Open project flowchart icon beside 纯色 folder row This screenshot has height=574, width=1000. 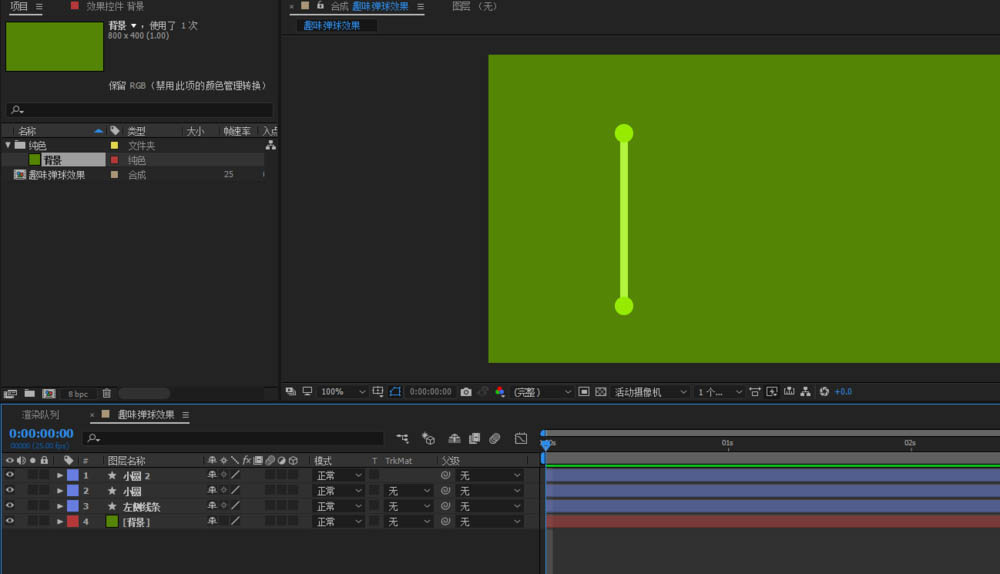[270, 145]
